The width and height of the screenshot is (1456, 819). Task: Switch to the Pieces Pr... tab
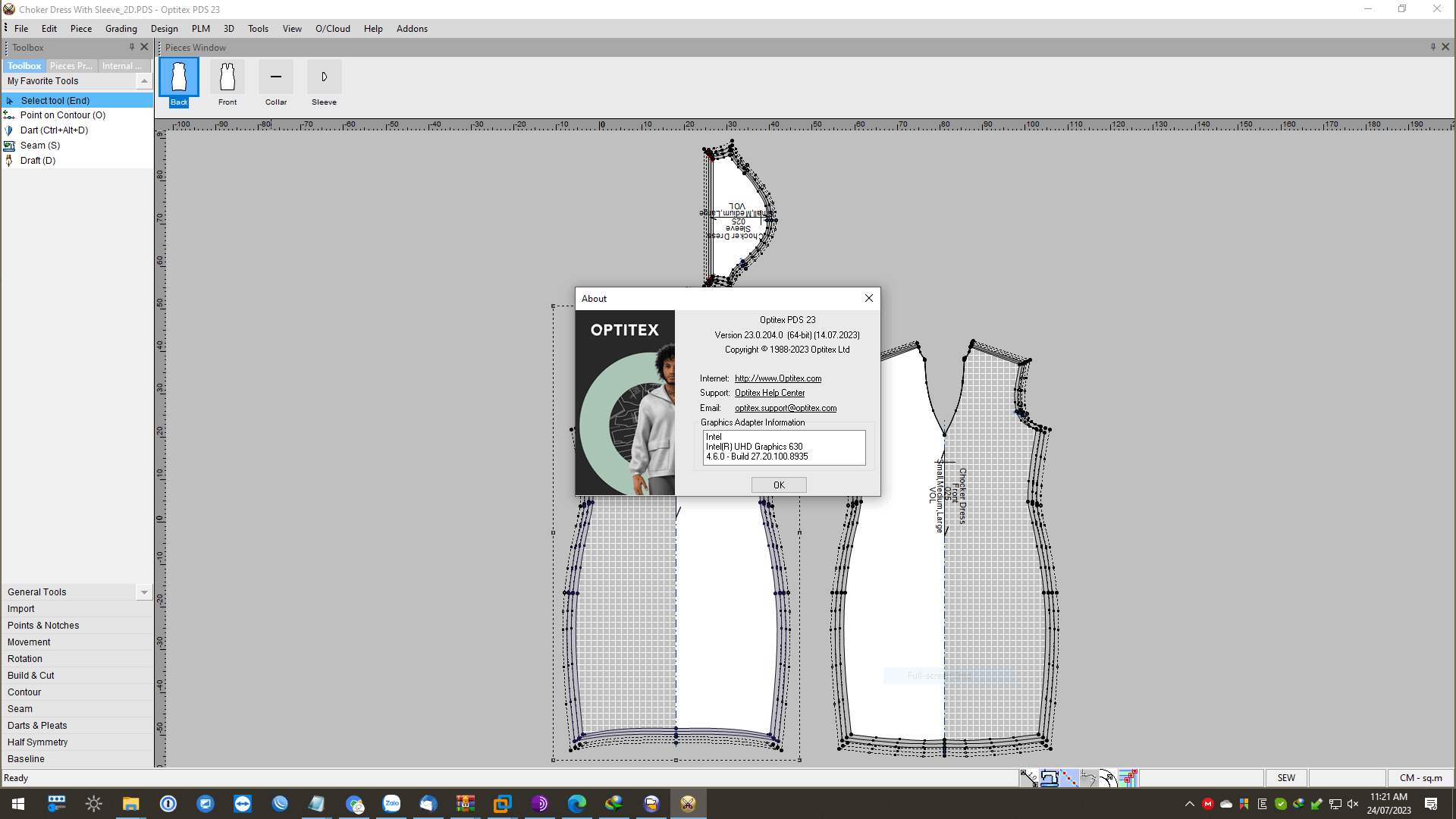click(x=71, y=66)
